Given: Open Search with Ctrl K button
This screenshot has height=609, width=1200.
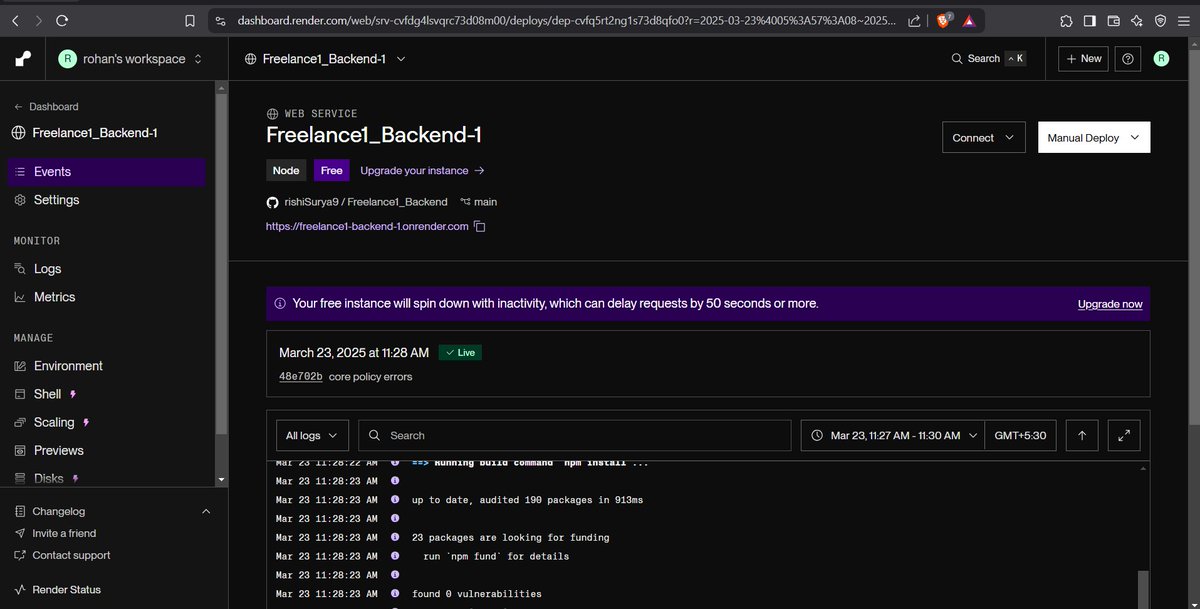Looking at the screenshot, I should 988,59.
